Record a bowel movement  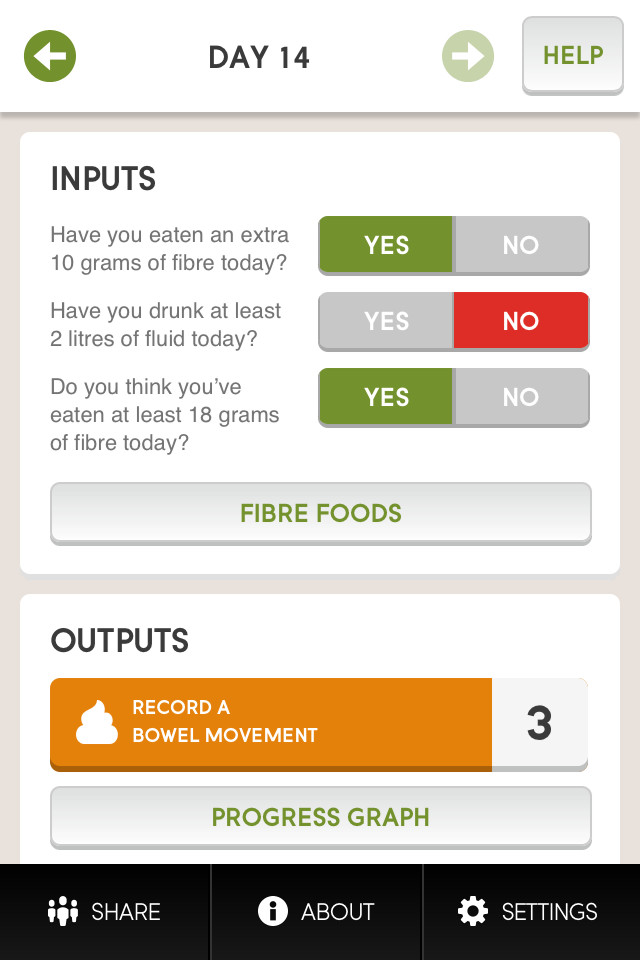[271, 724]
